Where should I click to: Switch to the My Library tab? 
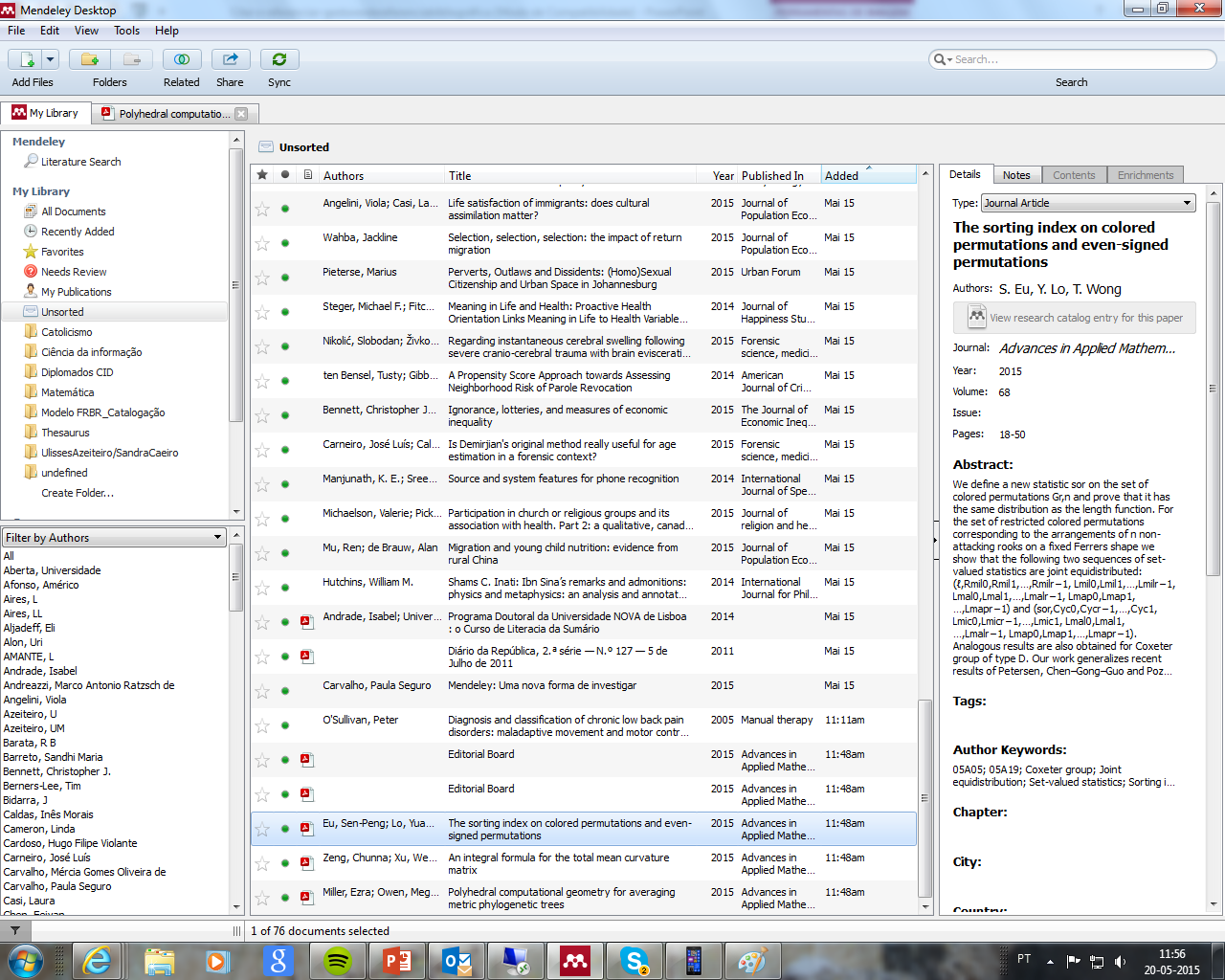[46, 113]
